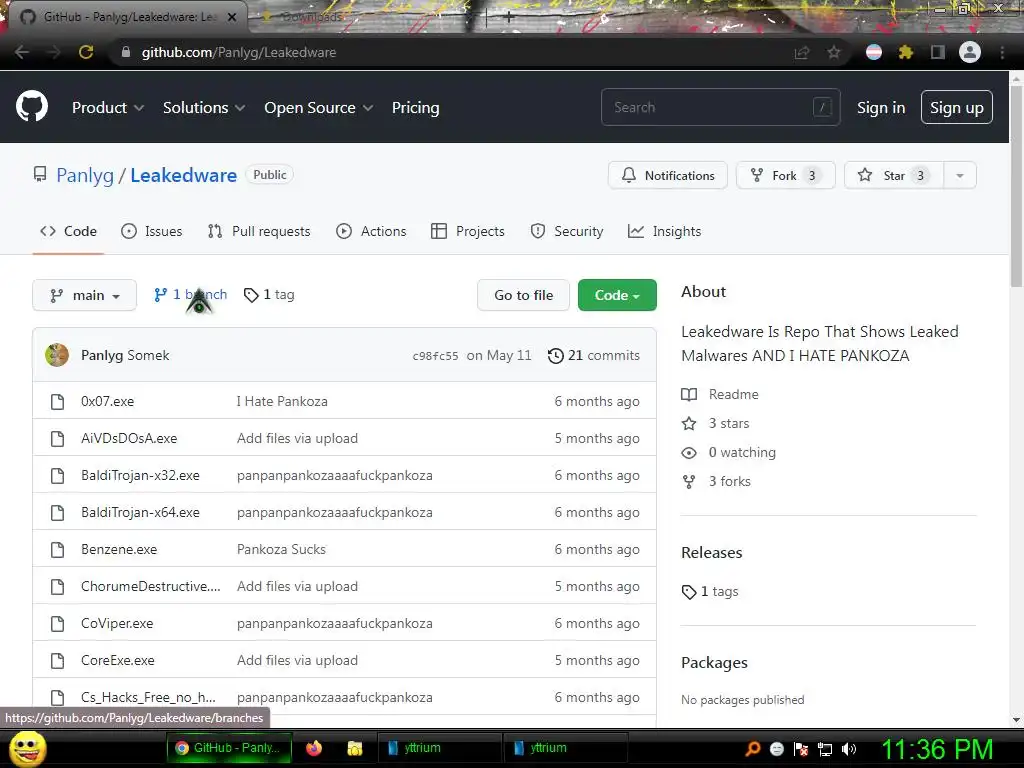Switch to the Insights tab
1024x768 pixels.
(x=664, y=231)
